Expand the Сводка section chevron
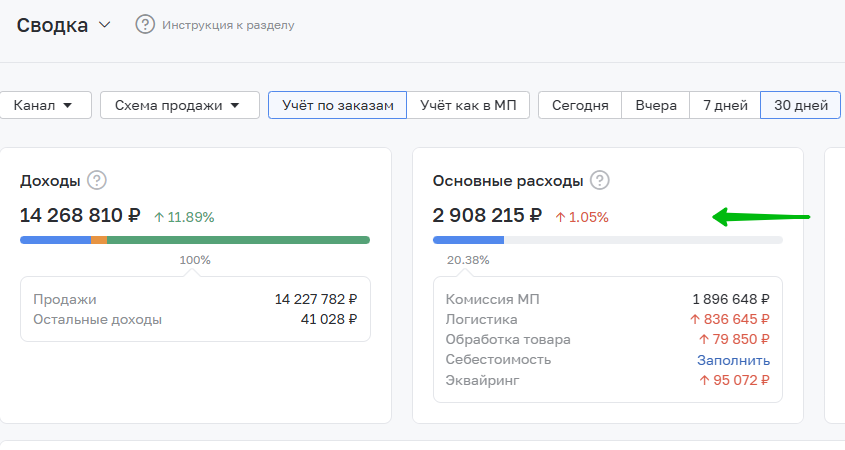Screen dimensions: 845x450 [105, 25]
